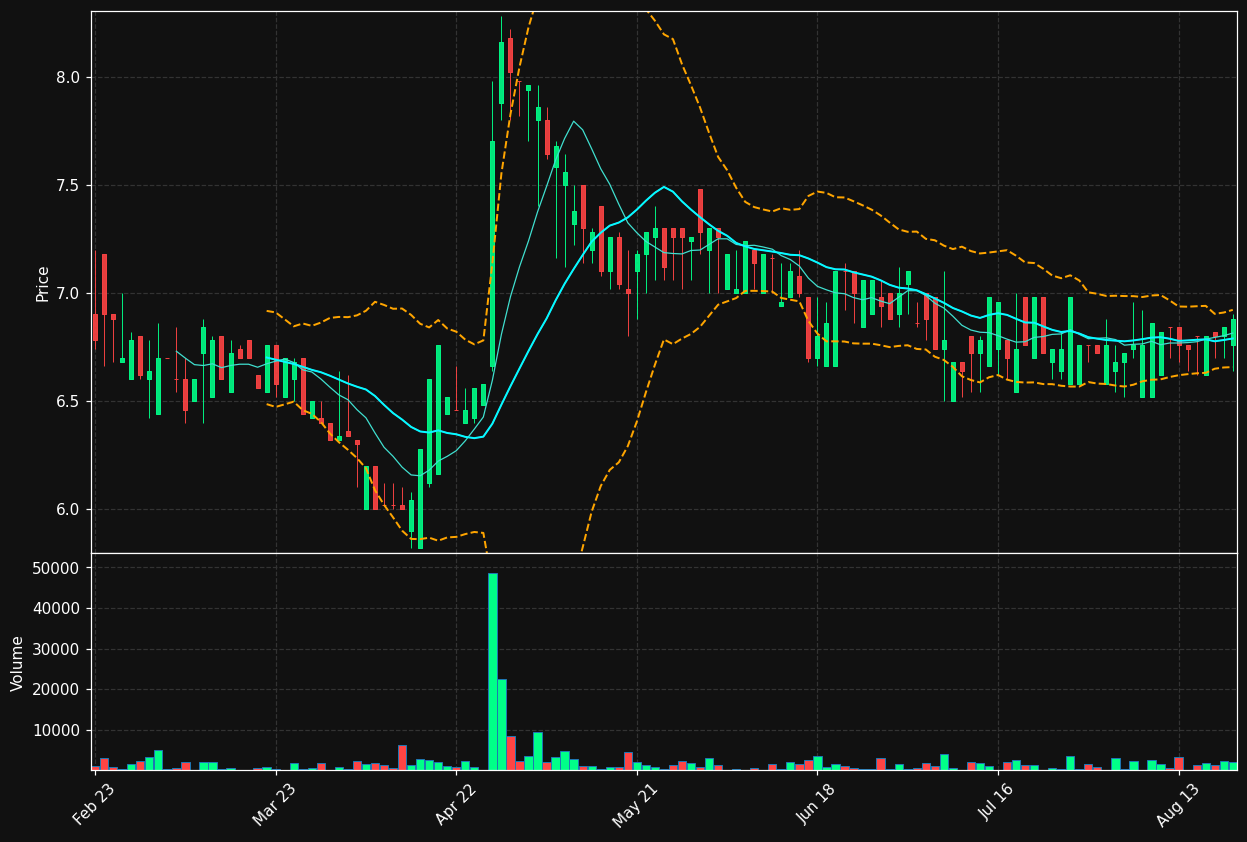Click the May 21 date label
1247x842 pixels.
coord(635,804)
